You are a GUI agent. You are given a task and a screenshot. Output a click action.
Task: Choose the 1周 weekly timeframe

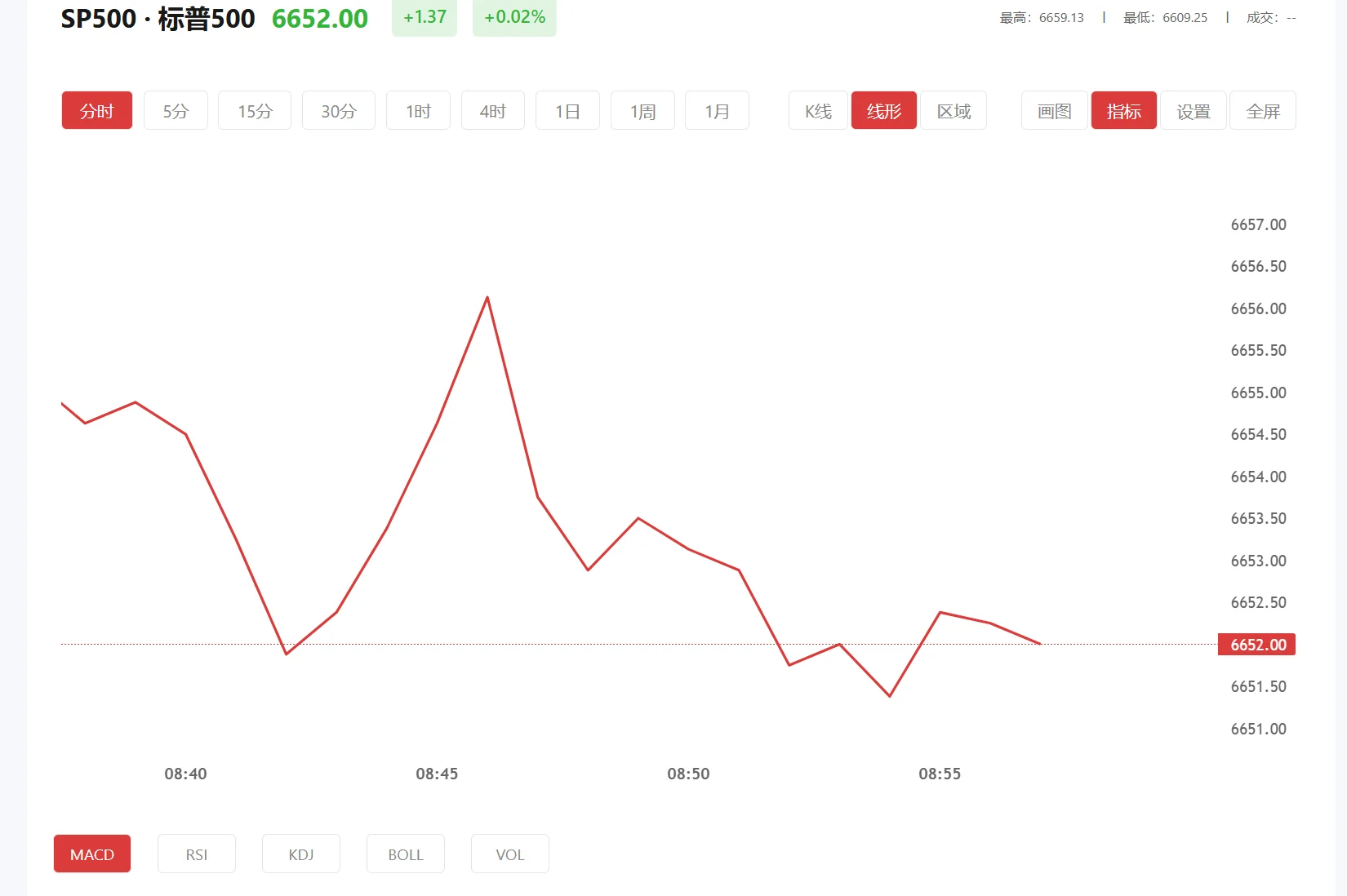pyautogui.click(x=642, y=110)
